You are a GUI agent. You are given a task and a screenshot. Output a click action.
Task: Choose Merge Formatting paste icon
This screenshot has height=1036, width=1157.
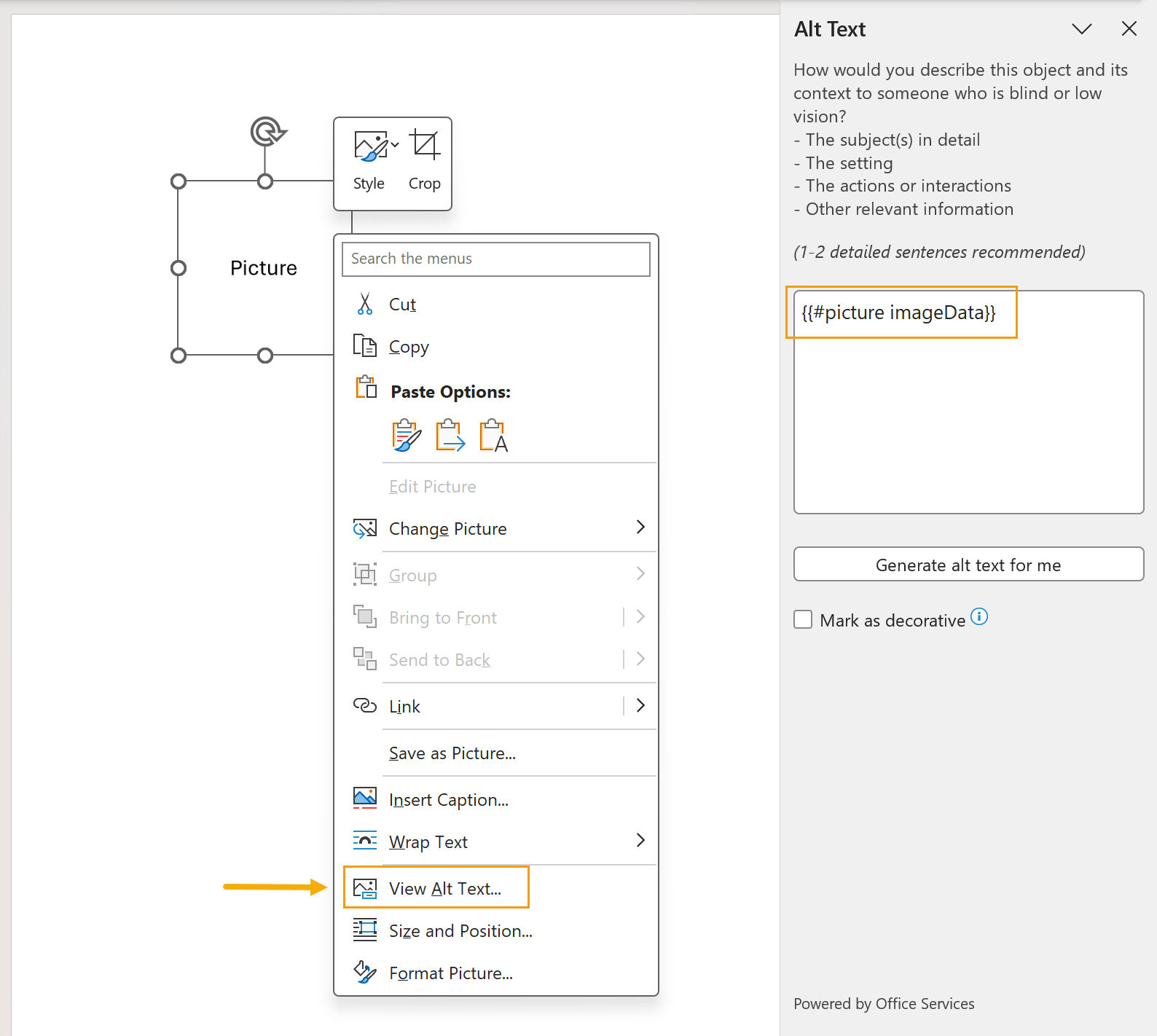click(450, 436)
